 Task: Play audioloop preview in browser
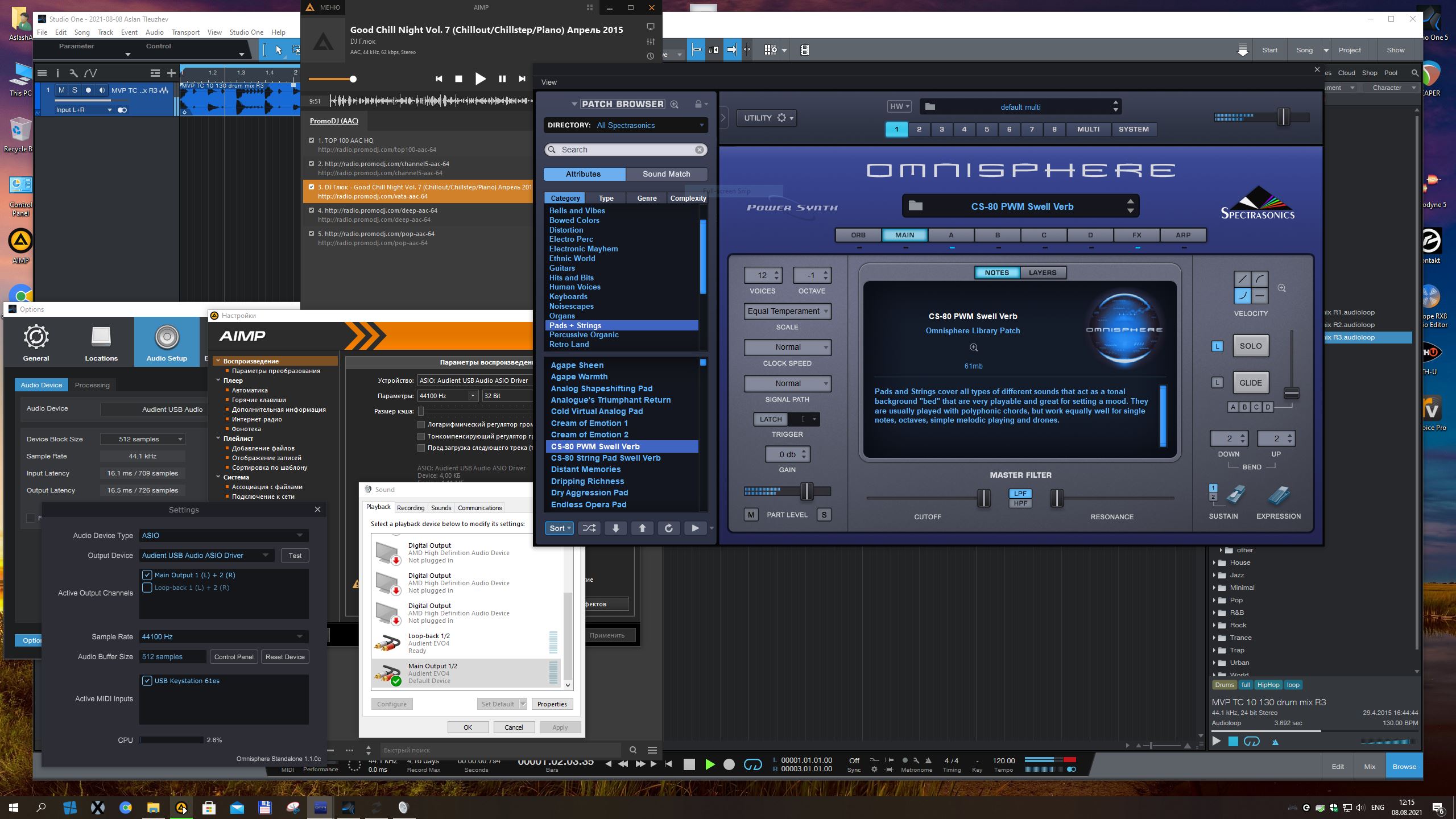pyautogui.click(x=1217, y=741)
